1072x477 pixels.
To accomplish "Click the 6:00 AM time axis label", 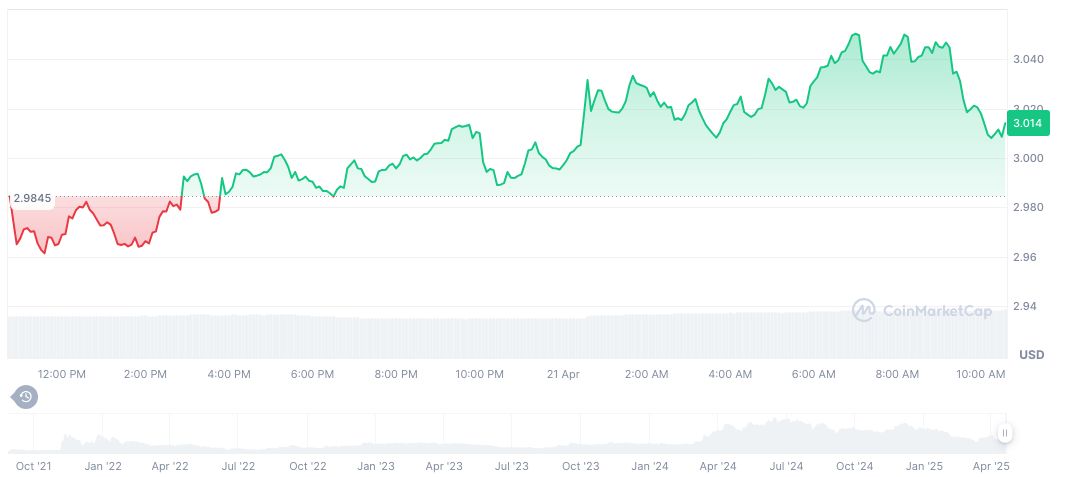I will coord(813,374).
